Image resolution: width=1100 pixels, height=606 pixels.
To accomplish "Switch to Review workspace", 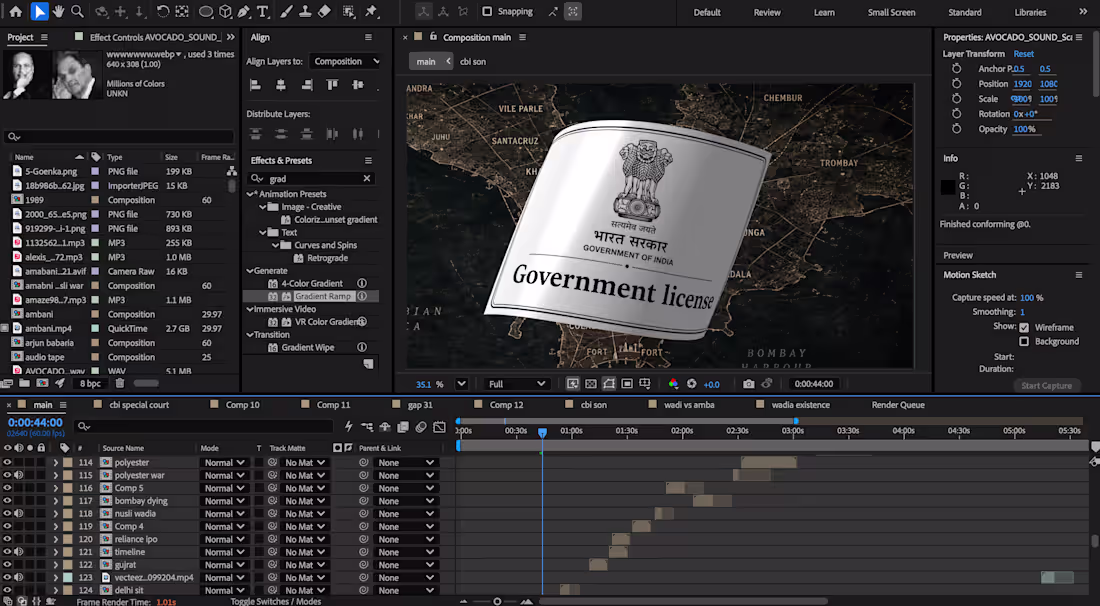I will [767, 12].
